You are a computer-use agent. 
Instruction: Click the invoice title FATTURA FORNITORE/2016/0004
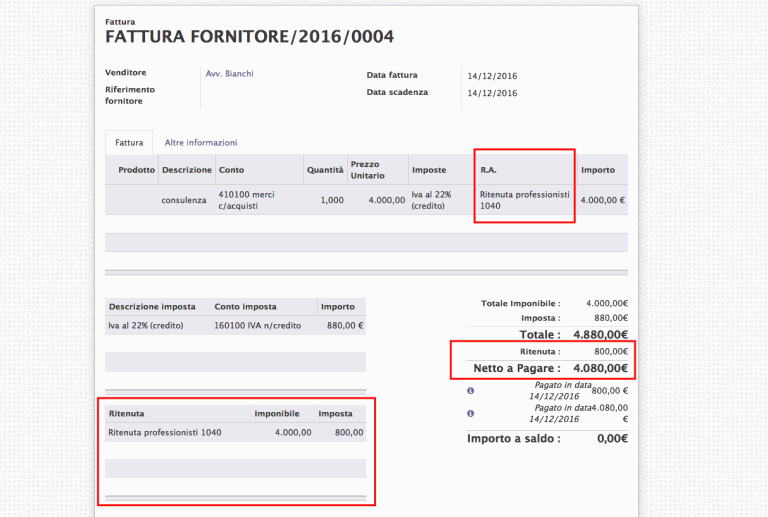click(x=249, y=37)
